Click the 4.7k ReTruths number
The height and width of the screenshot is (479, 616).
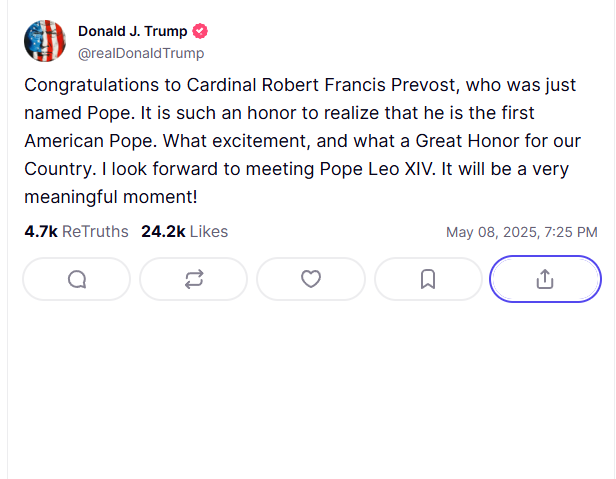tap(40, 232)
